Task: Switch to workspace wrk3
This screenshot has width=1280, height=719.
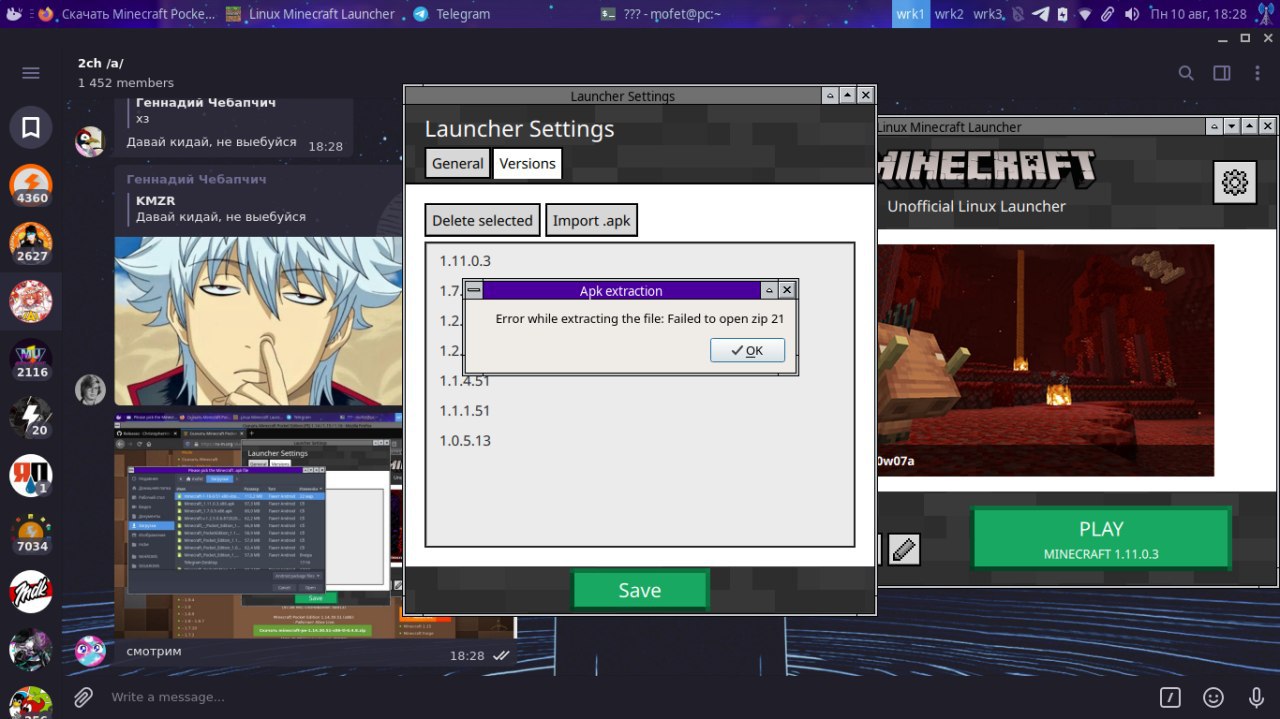Action: pos(989,14)
